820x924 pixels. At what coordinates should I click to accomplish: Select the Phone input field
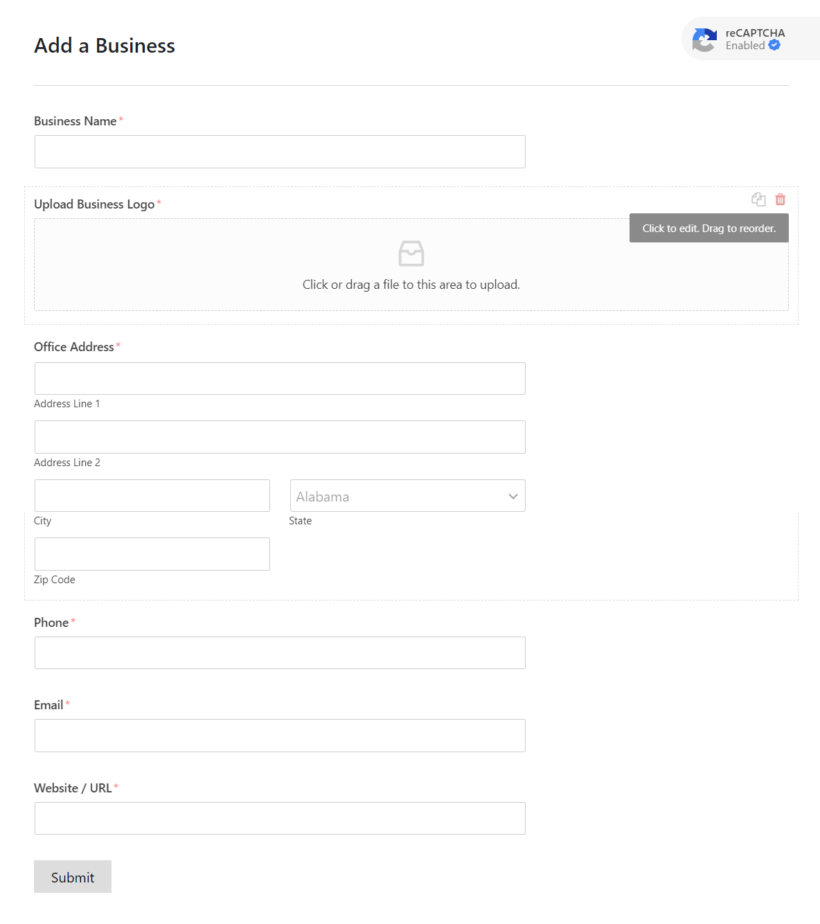click(x=280, y=652)
